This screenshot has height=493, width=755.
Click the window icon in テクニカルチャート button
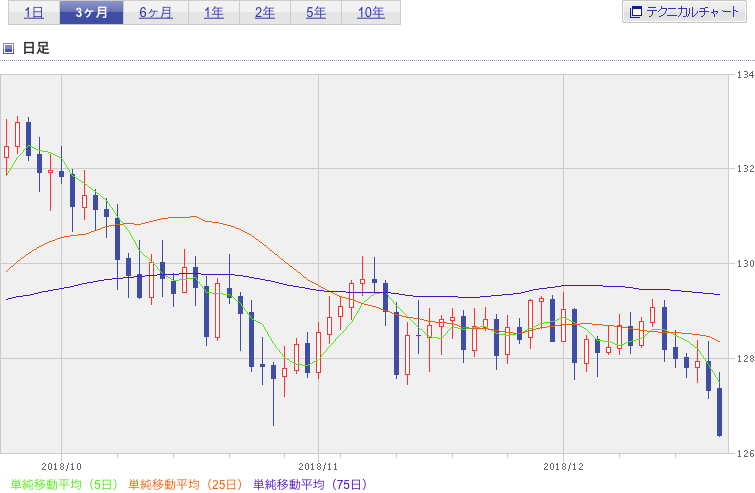point(636,12)
